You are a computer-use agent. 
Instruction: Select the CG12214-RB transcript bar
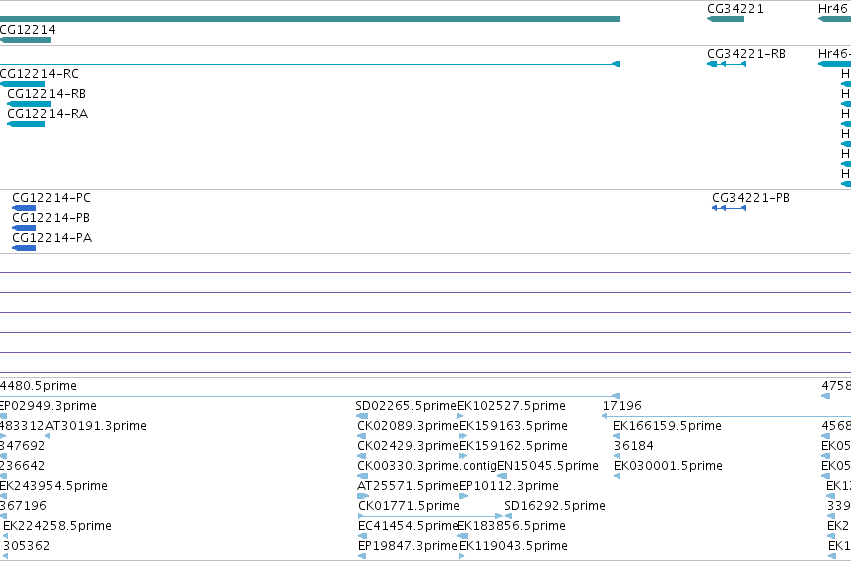pos(29,104)
